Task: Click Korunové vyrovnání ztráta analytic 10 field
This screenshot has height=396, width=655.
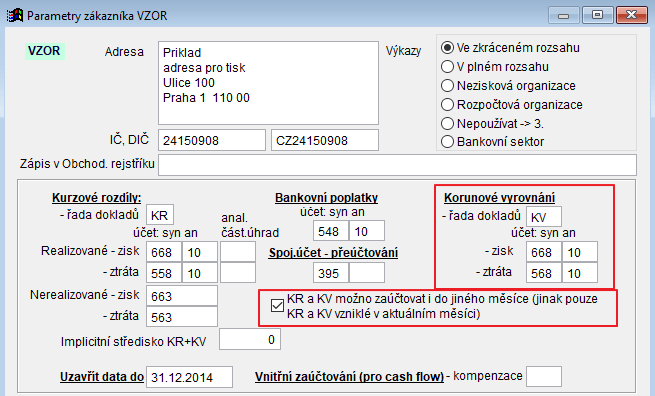Action: 580,273
